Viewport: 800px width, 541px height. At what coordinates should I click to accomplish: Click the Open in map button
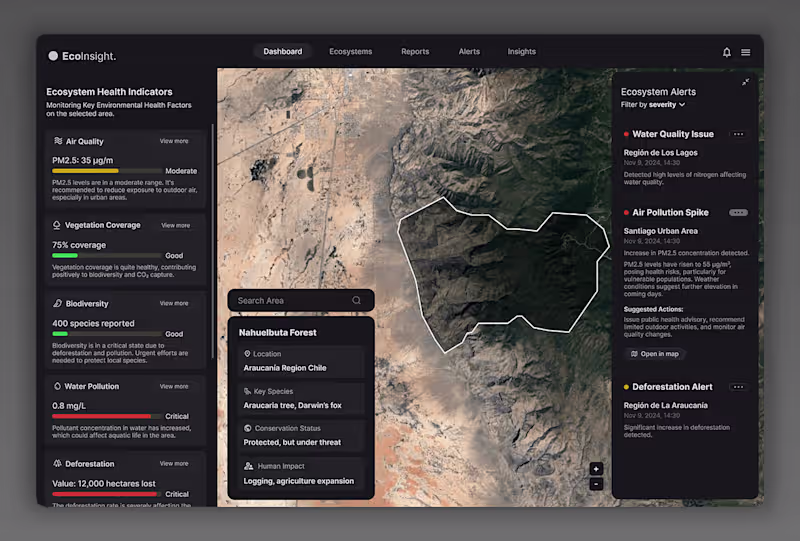pyautogui.click(x=655, y=354)
